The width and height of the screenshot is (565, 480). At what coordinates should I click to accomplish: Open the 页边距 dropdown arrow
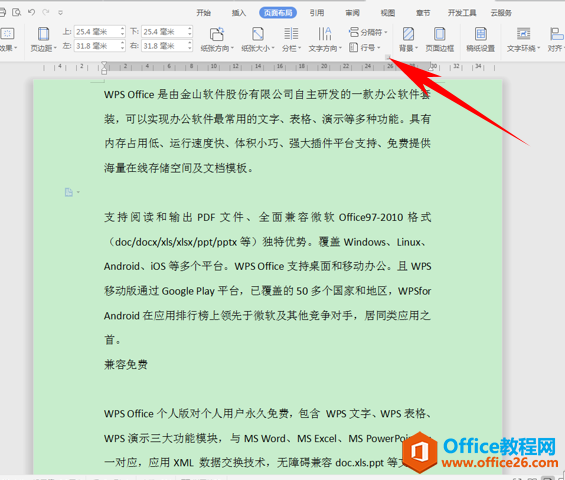(55, 48)
